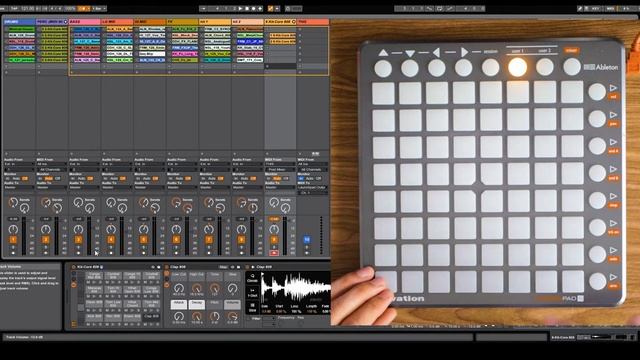
Task: Click the Attack macro button
Action: click(179, 304)
